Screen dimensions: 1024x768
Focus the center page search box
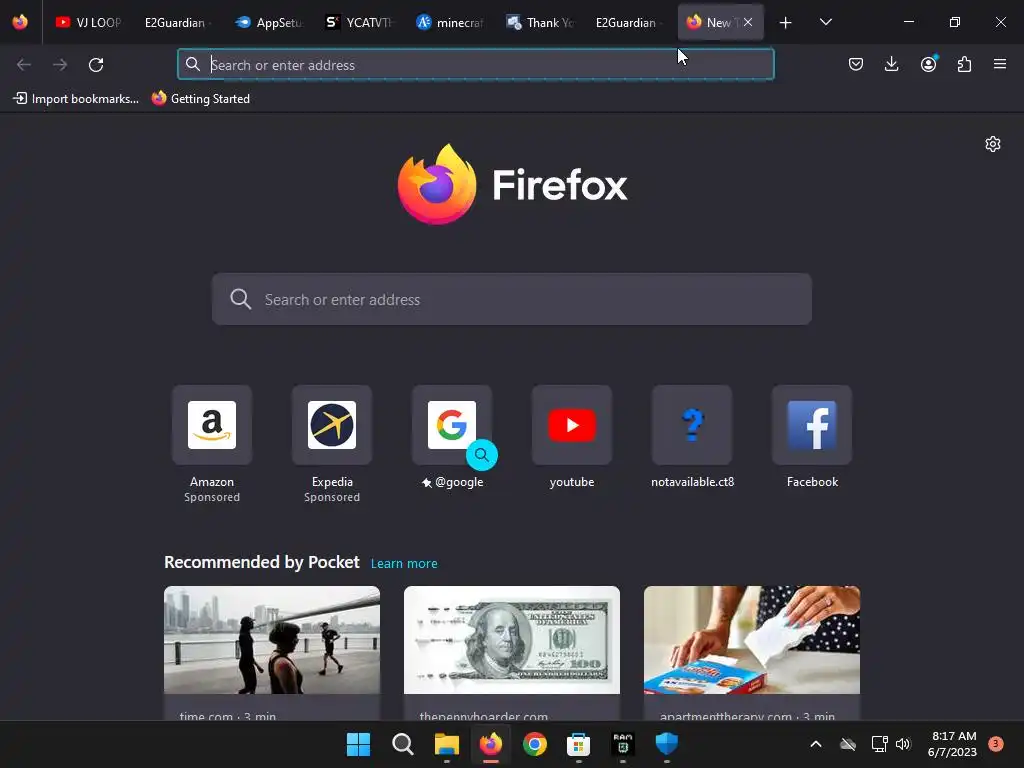(x=512, y=299)
